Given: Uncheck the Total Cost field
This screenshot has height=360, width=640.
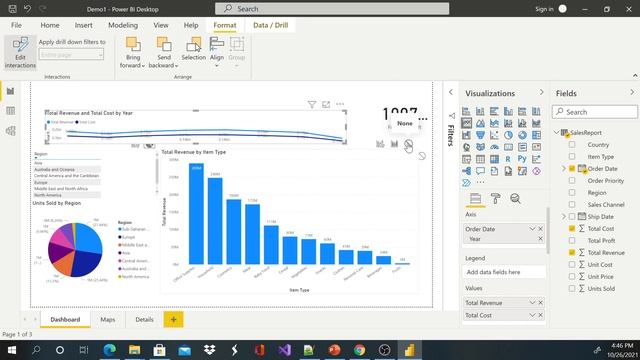Looking at the screenshot, I should click(572, 229).
